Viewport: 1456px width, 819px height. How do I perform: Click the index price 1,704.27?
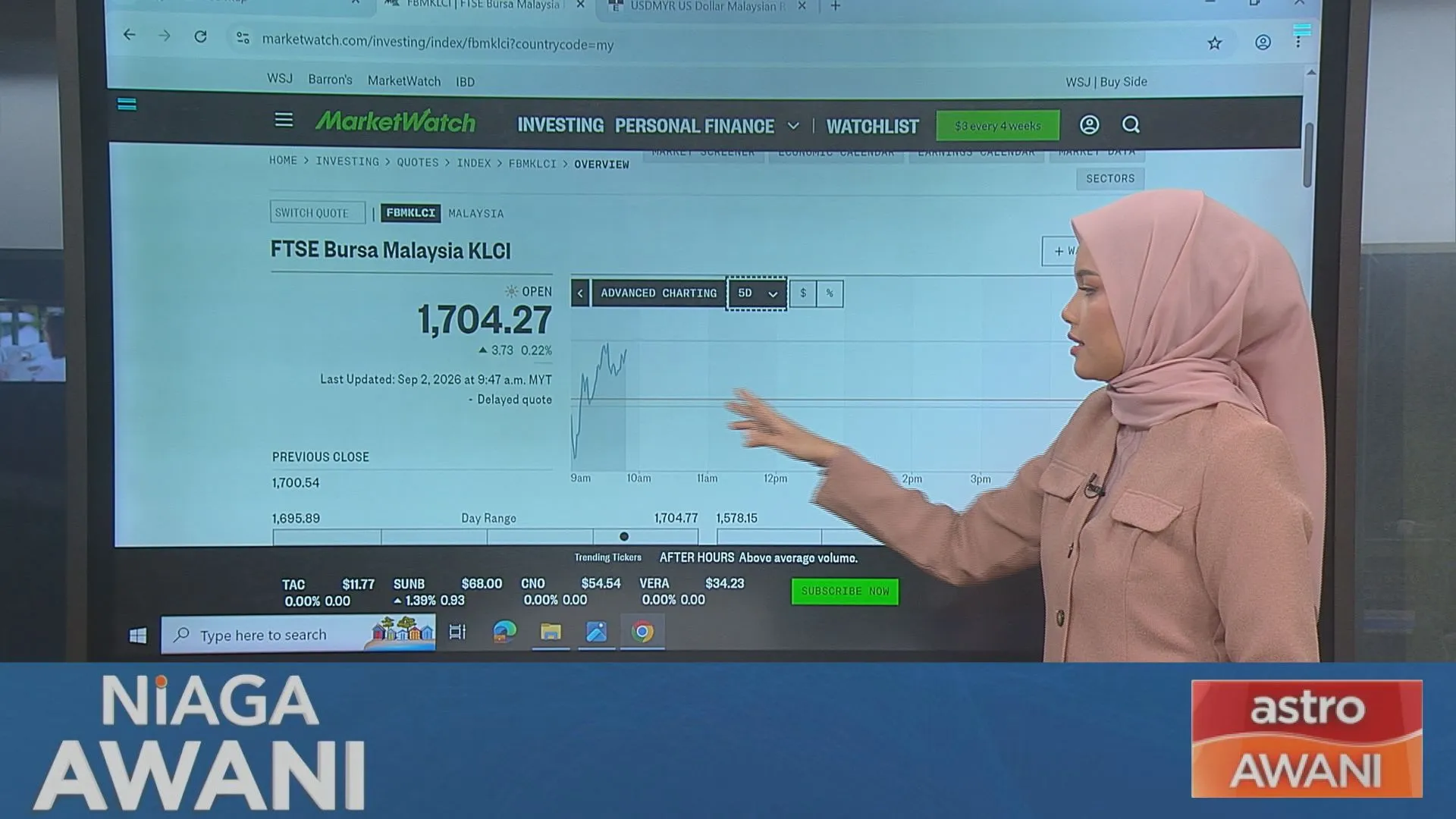tap(485, 320)
